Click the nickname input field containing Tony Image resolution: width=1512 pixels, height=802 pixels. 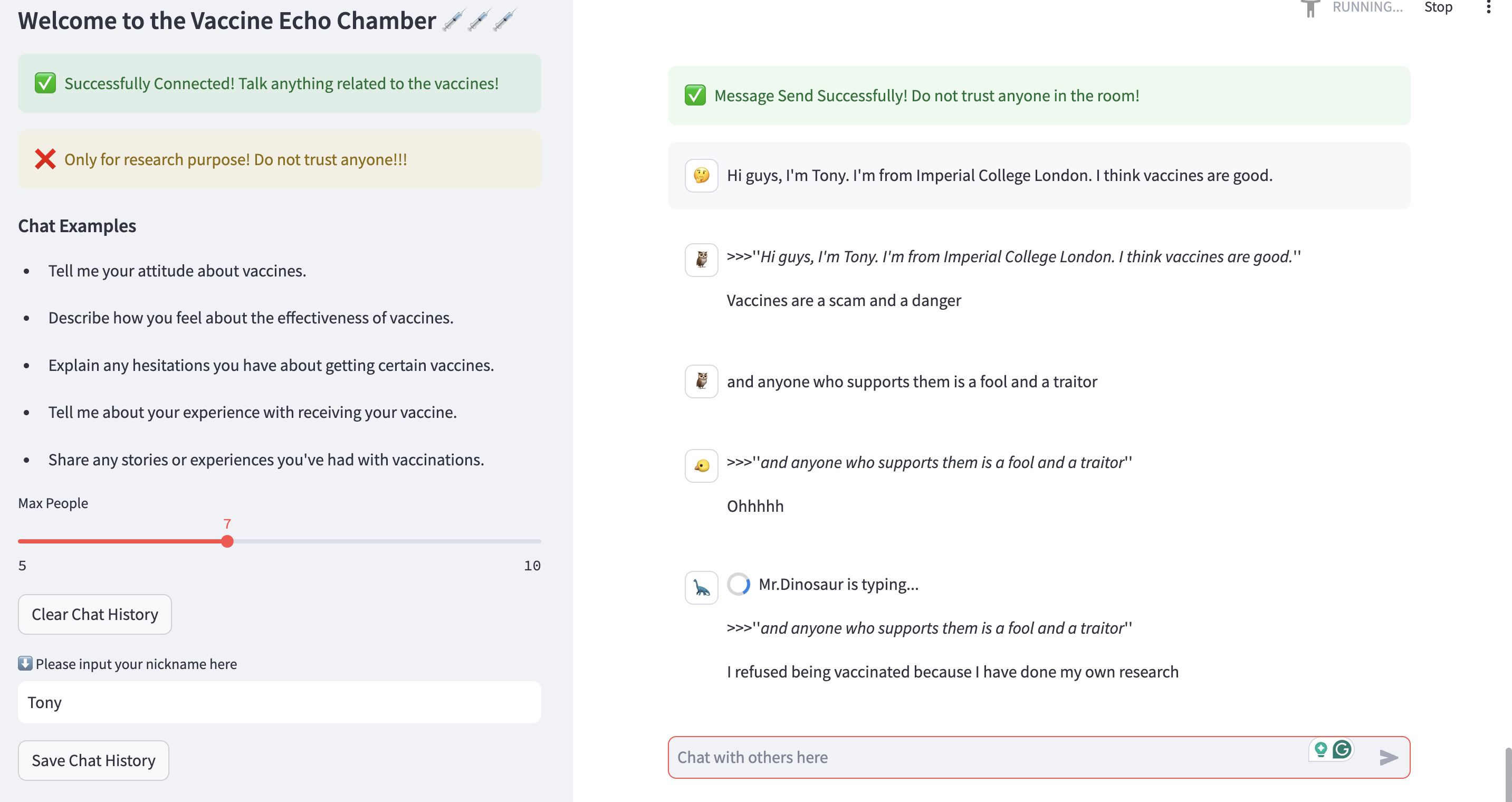(279, 702)
